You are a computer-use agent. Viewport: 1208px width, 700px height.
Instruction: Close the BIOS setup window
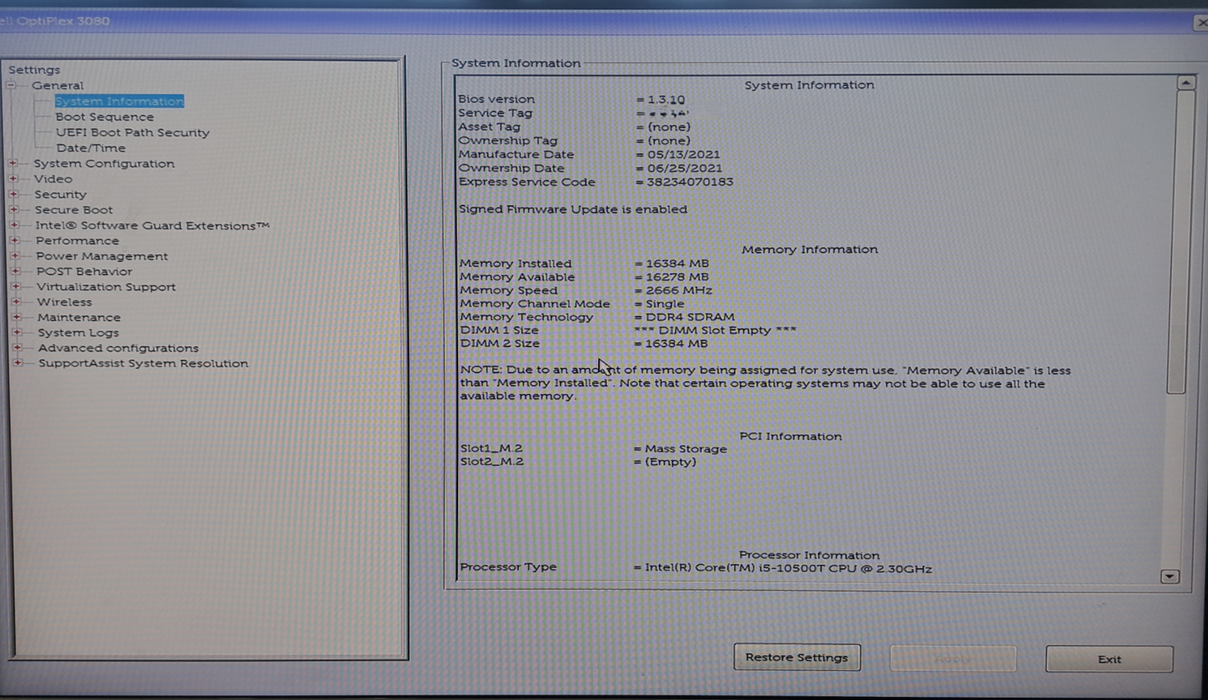pyautogui.click(x=1200, y=22)
